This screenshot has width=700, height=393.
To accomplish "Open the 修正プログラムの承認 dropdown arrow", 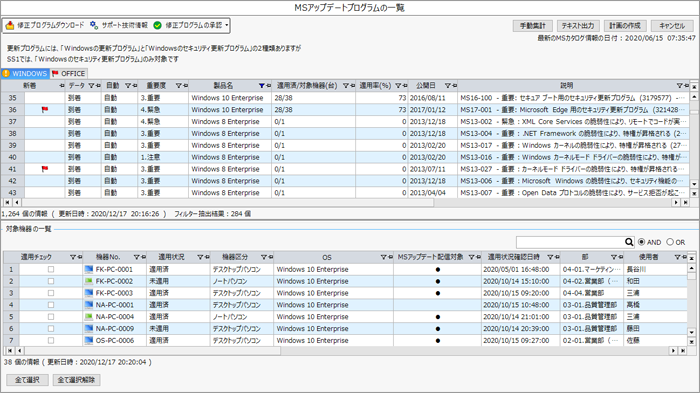I will pos(226,25).
